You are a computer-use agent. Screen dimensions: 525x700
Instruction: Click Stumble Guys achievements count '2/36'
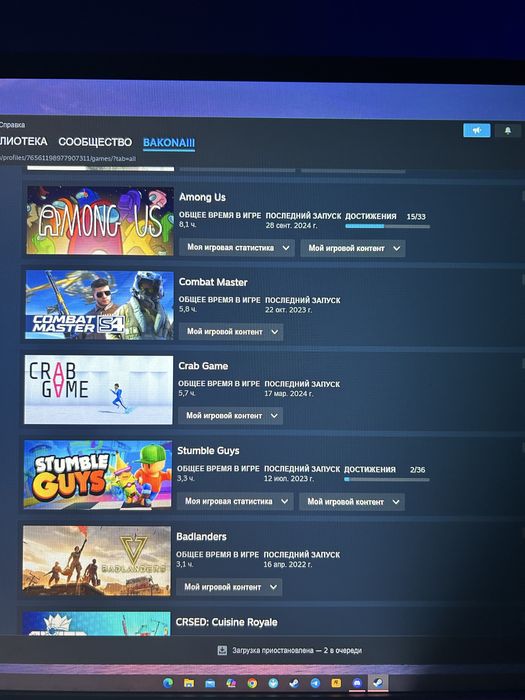[x=417, y=470]
